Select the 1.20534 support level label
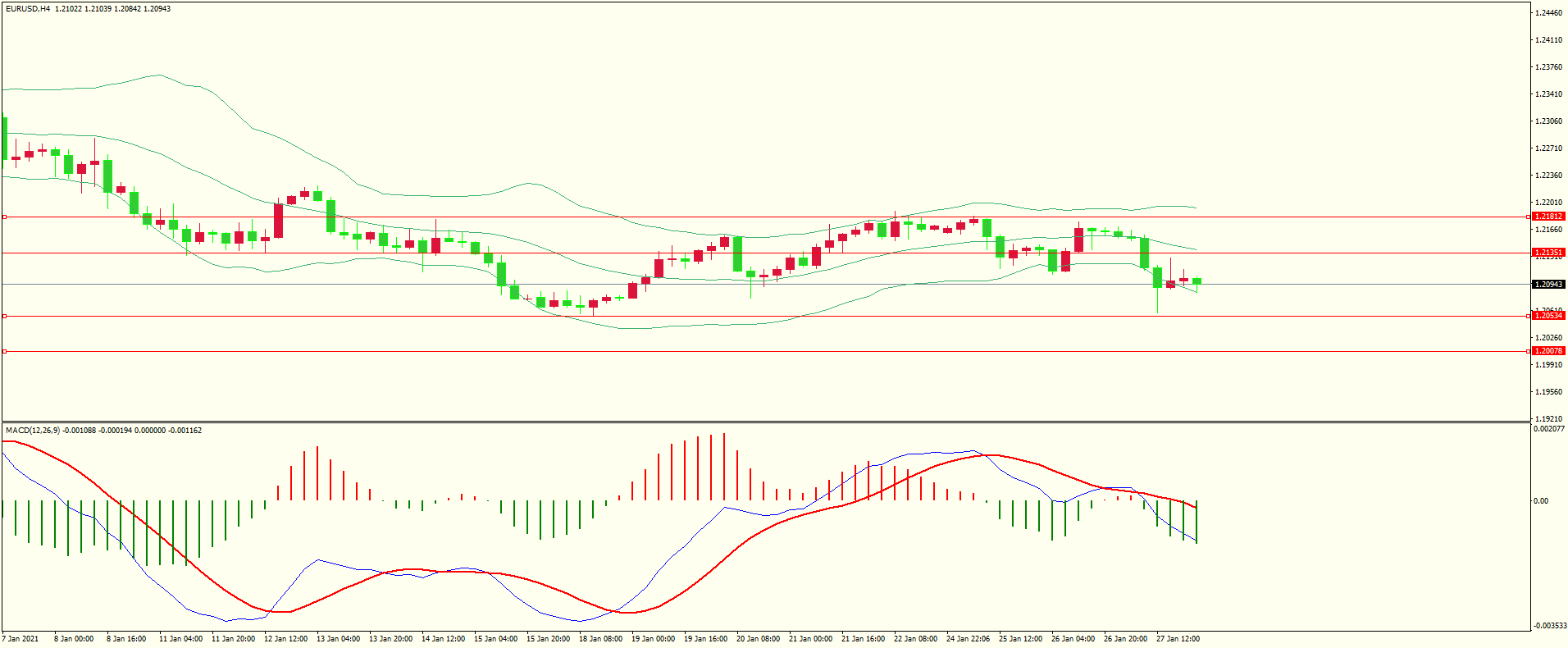The height and width of the screenshot is (648, 1568). (1548, 316)
